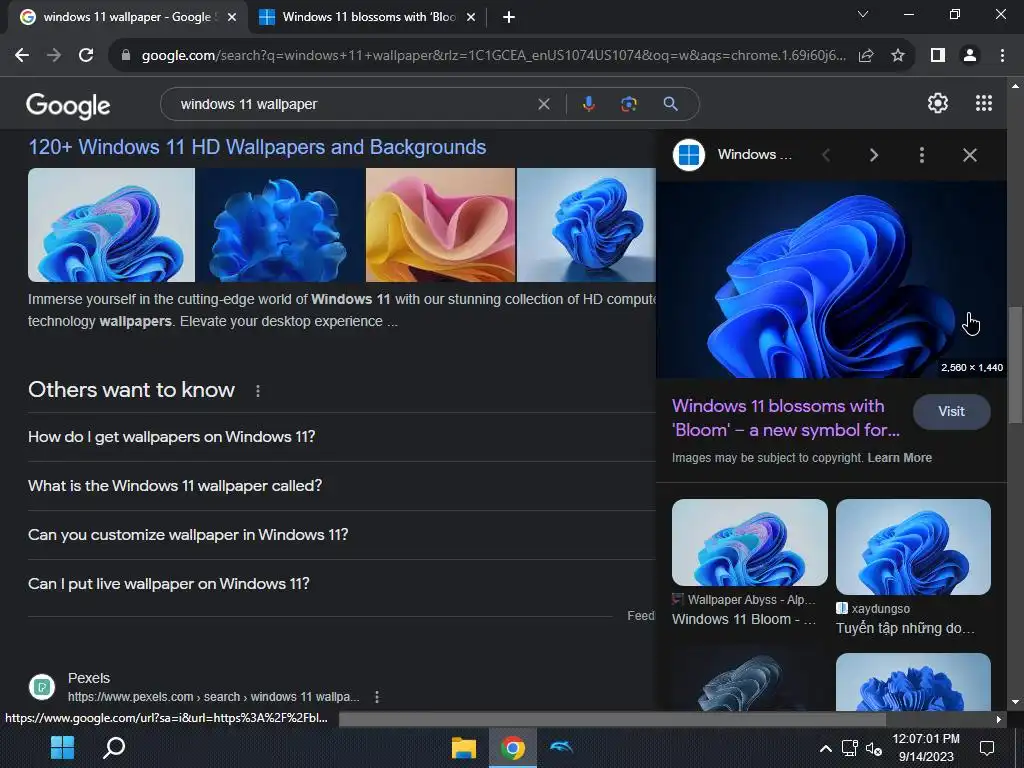Open the Pexels search result URL
Image resolution: width=1024 pixels, height=768 pixels.
(213, 697)
